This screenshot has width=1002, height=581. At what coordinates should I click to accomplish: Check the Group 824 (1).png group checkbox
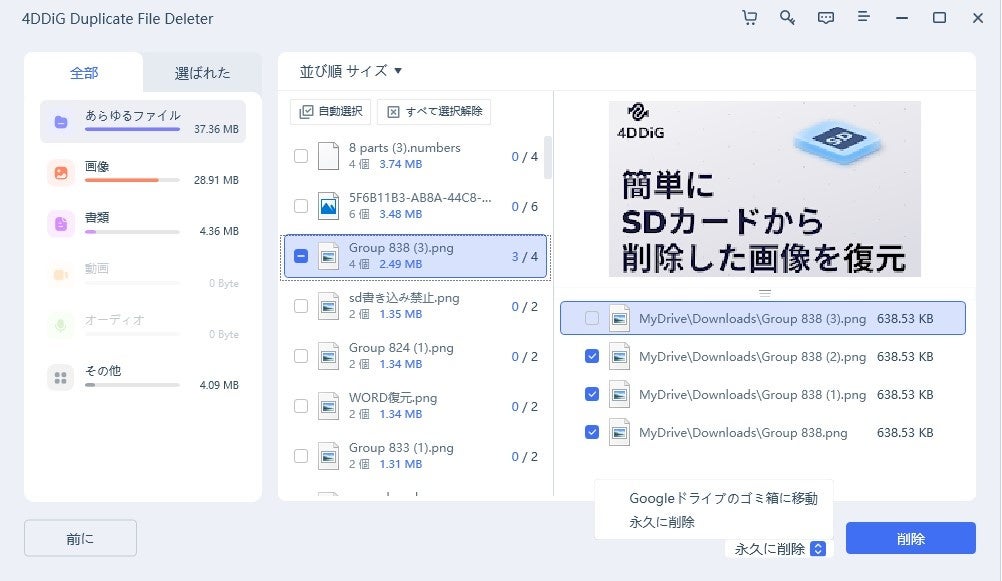[300, 356]
